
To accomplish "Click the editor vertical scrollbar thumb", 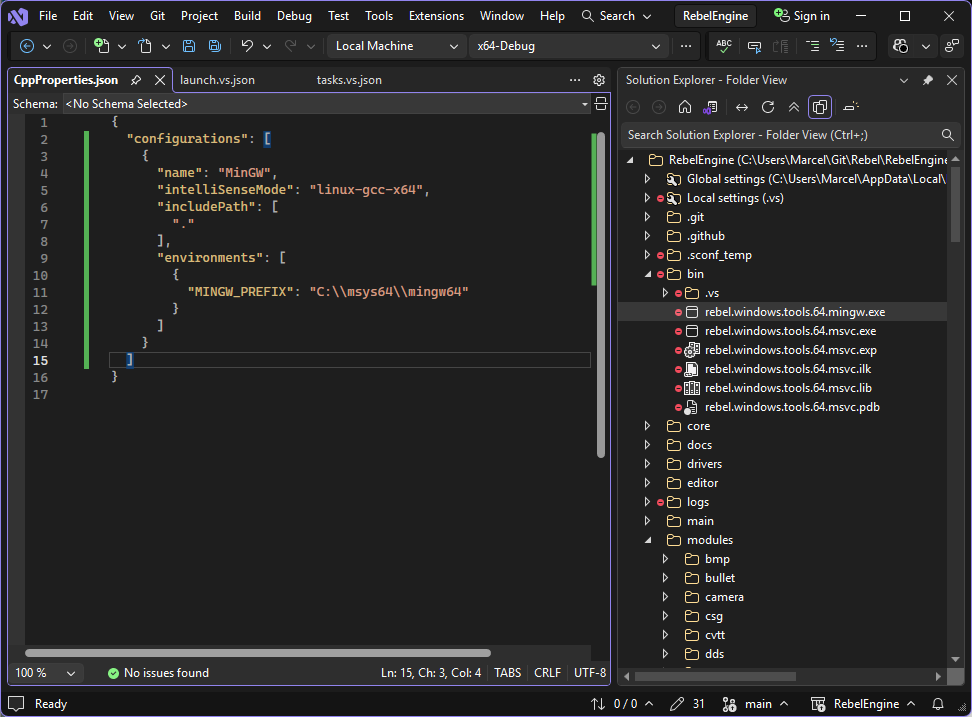I will (600, 294).
